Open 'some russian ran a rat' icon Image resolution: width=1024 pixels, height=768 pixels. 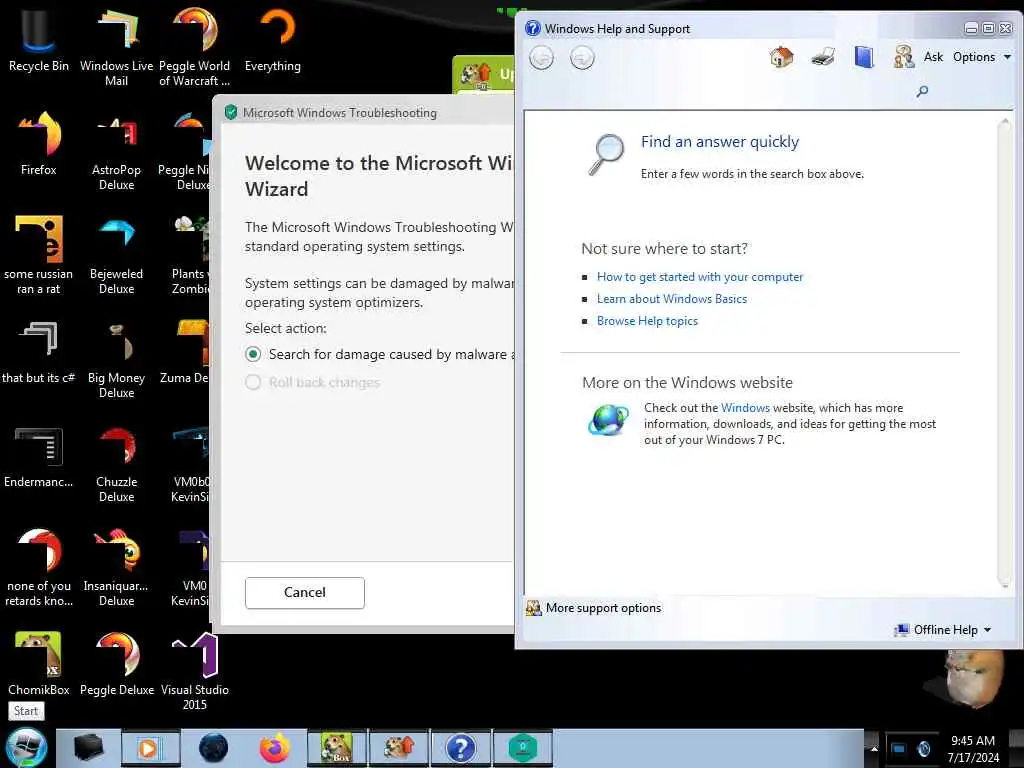pos(39,256)
